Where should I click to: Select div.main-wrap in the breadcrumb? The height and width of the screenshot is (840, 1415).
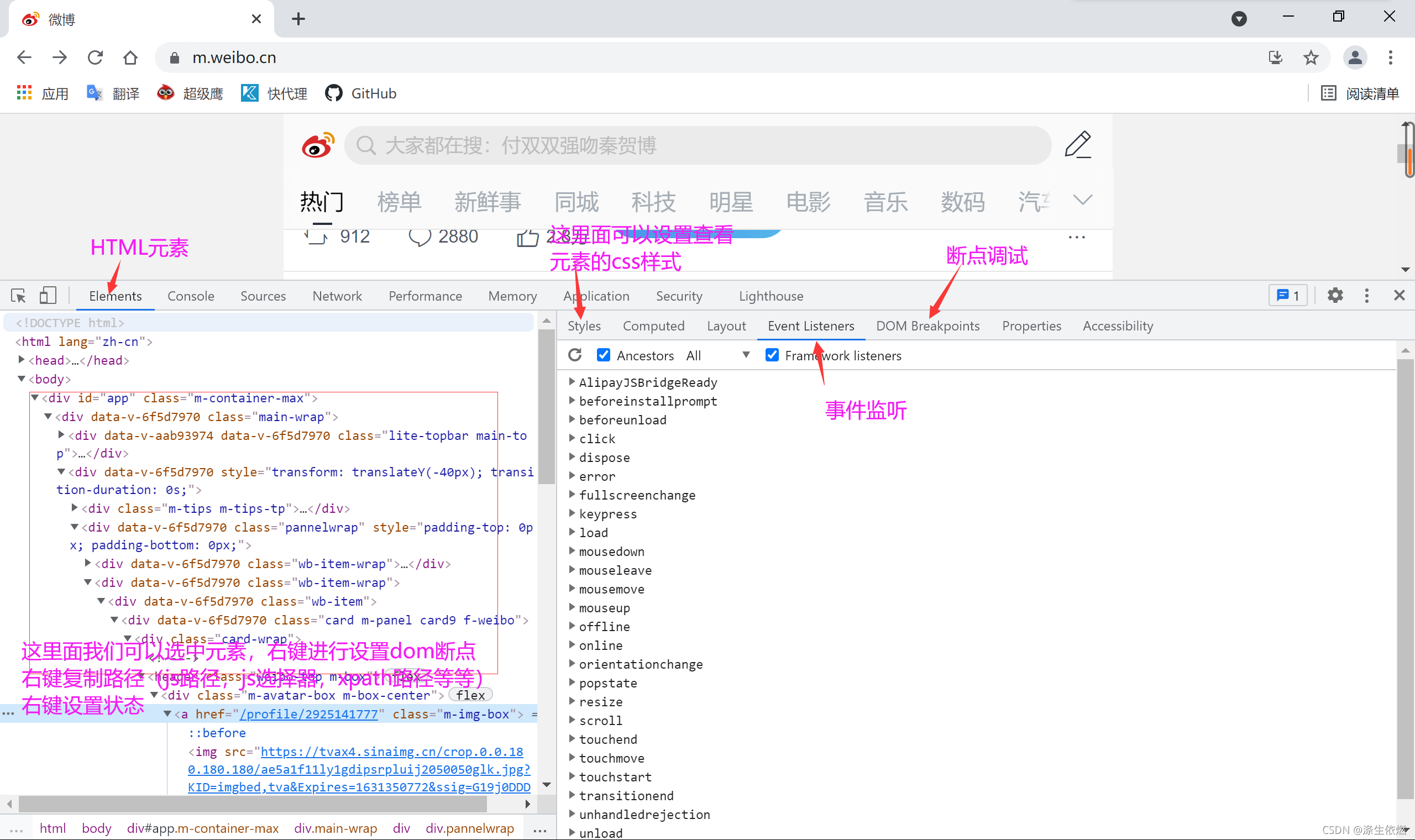click(336, 828)
